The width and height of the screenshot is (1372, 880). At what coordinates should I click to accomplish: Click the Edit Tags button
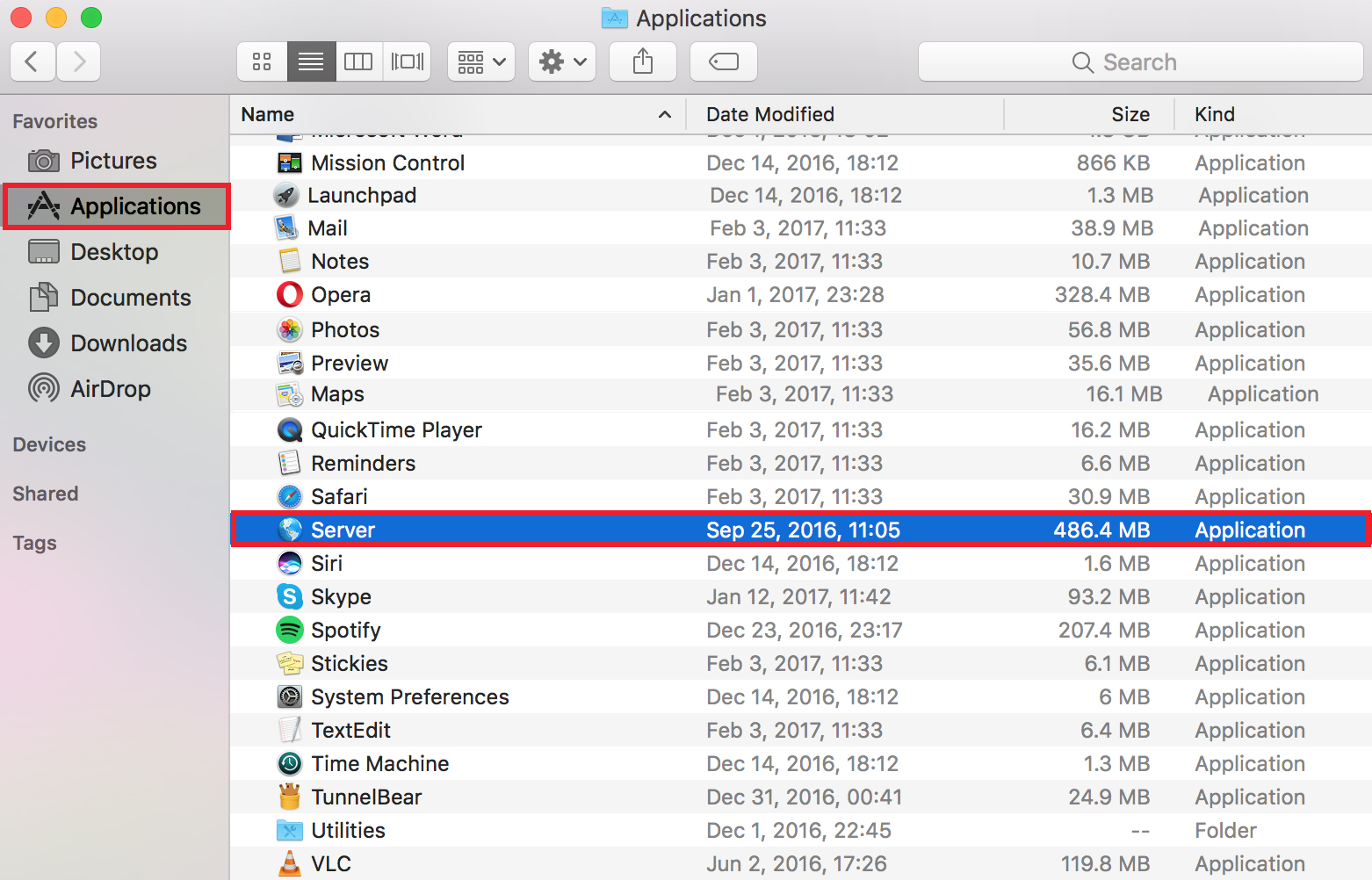click(x=724, y=61)
